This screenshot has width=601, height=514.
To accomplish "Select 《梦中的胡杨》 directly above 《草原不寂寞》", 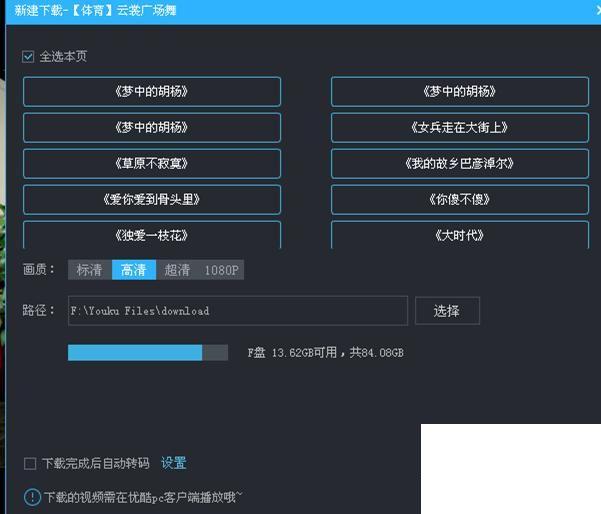I will [x=152, y=127].
